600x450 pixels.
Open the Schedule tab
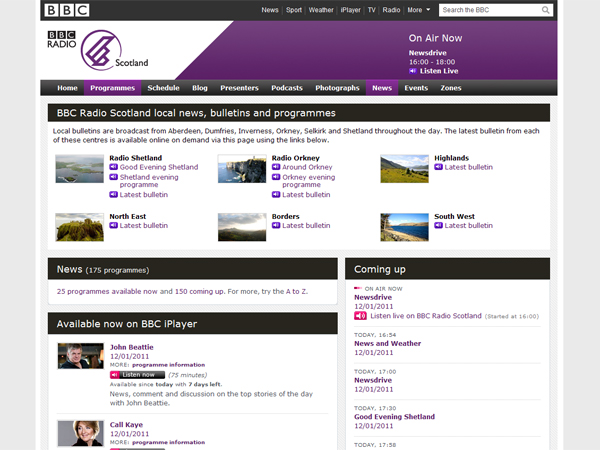pyautogui.click(x=163, y=88)
